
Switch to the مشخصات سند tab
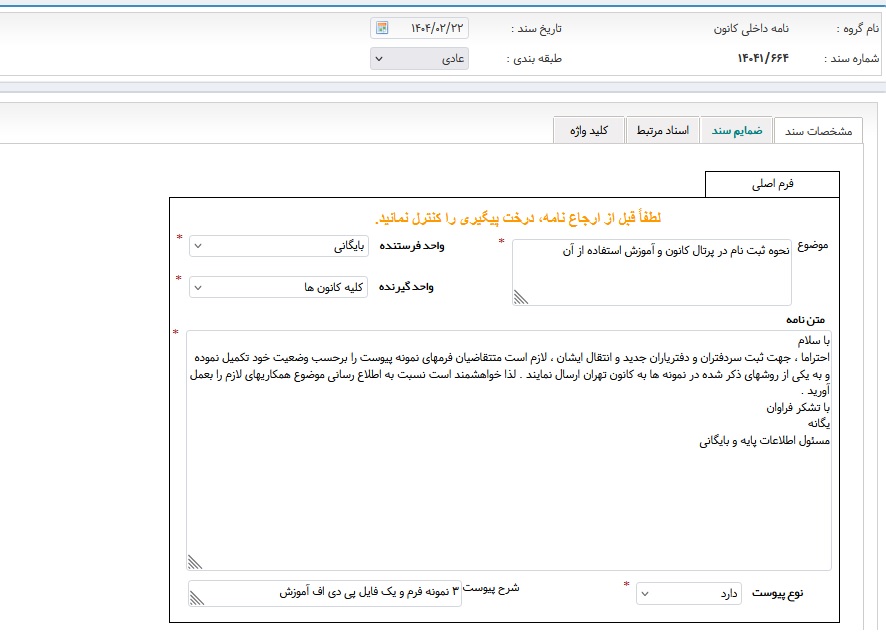818,131
